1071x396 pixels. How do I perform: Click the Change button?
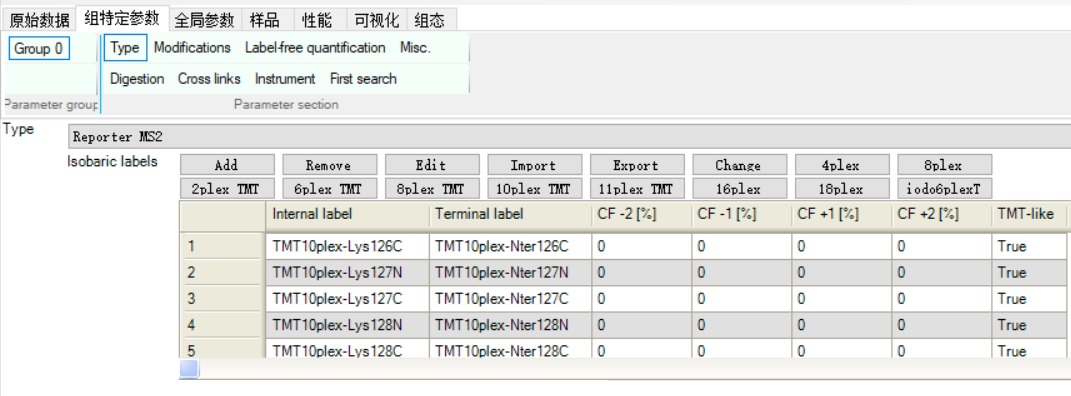(x=739, y=165)
